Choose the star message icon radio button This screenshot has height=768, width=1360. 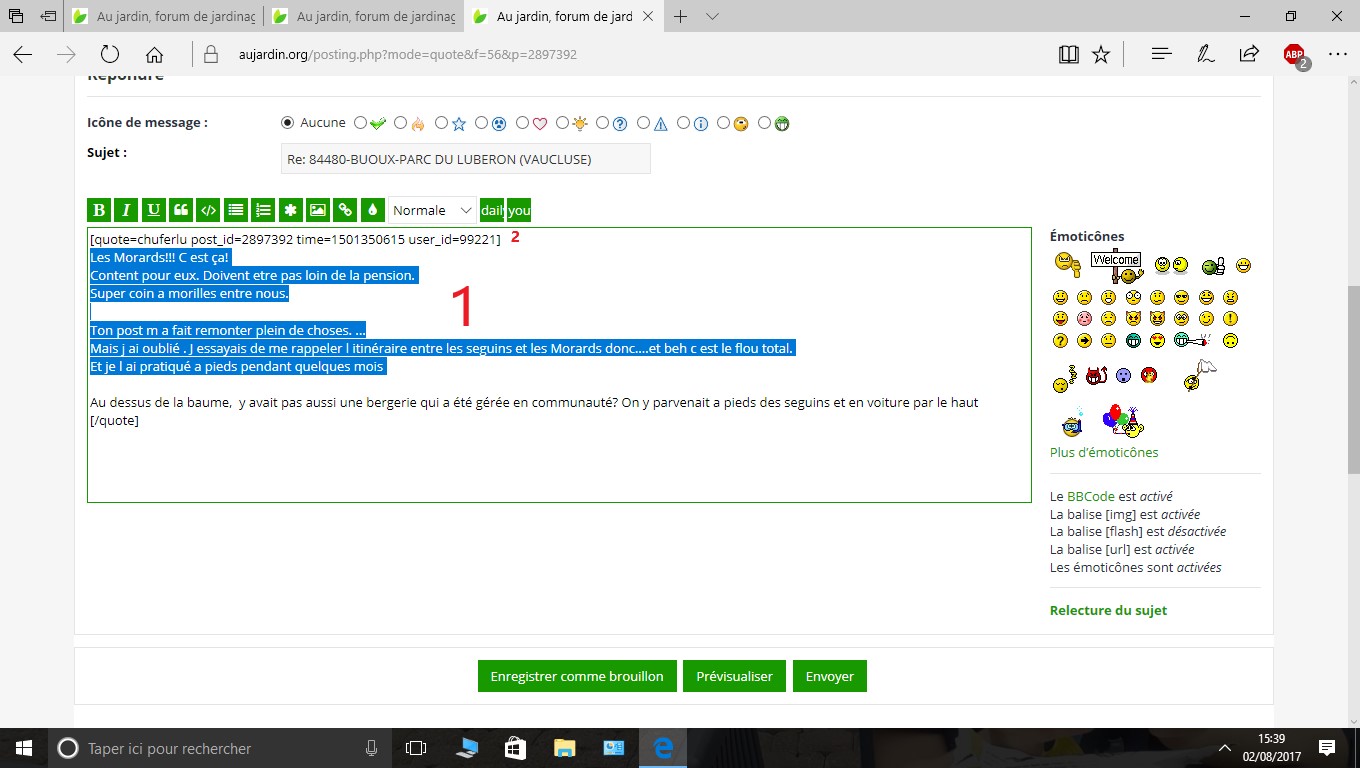click(442, 123)
